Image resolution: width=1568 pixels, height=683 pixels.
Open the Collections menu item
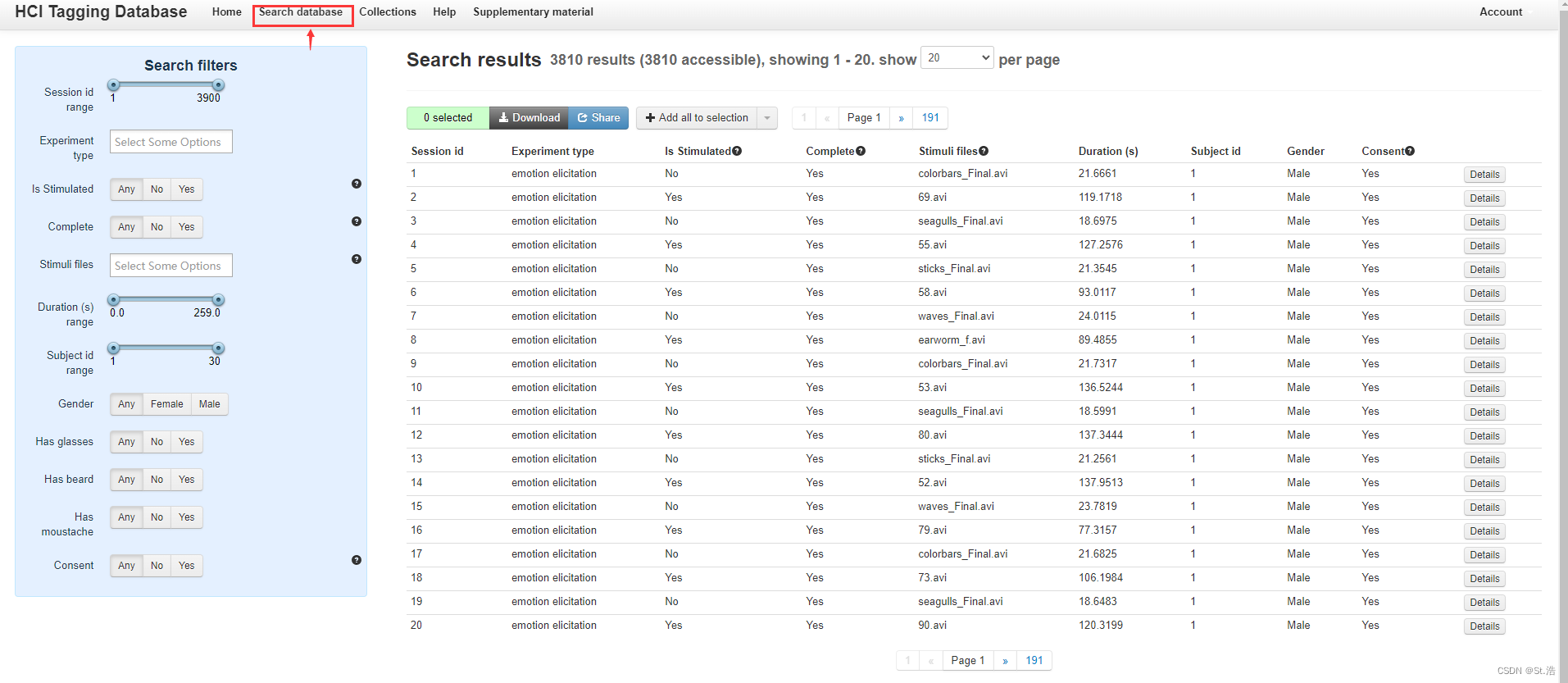point(388,12)
